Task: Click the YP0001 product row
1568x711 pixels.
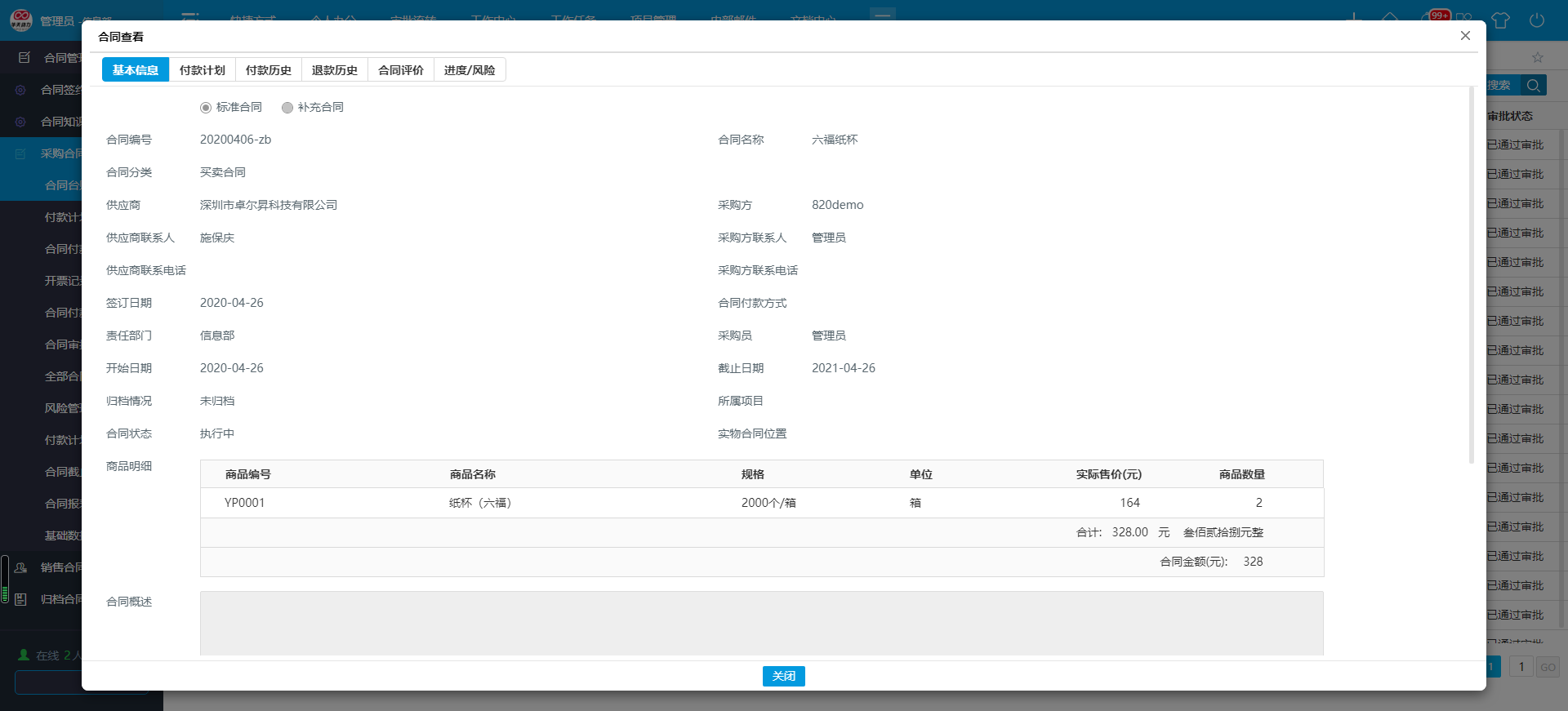Action: [x=761, y=503]
